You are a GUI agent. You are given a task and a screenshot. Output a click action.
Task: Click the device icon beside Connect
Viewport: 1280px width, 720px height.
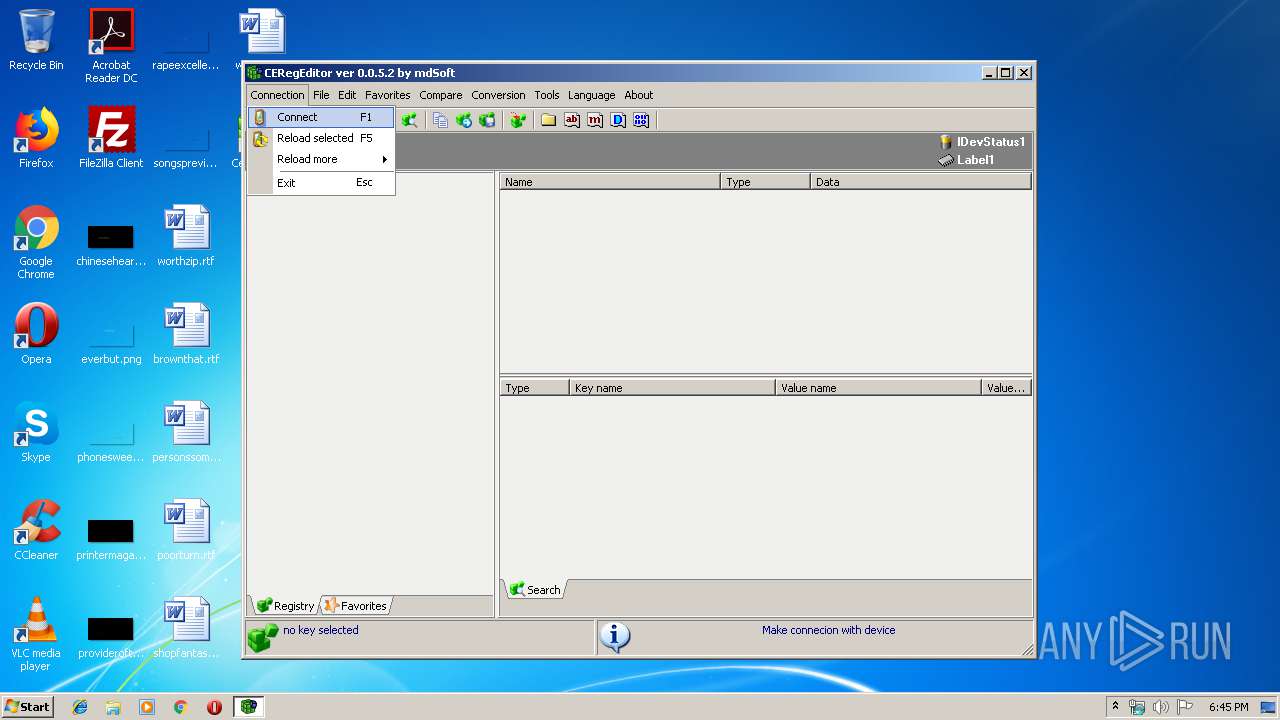260,117
